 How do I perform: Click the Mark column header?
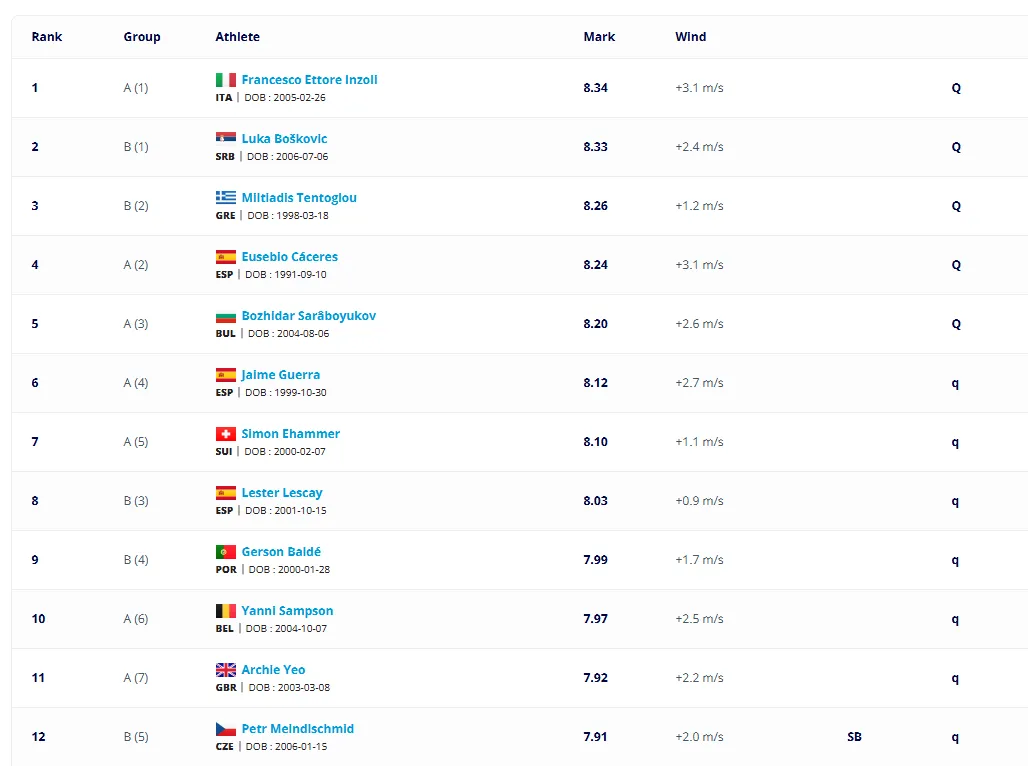(x=599, y=37)
